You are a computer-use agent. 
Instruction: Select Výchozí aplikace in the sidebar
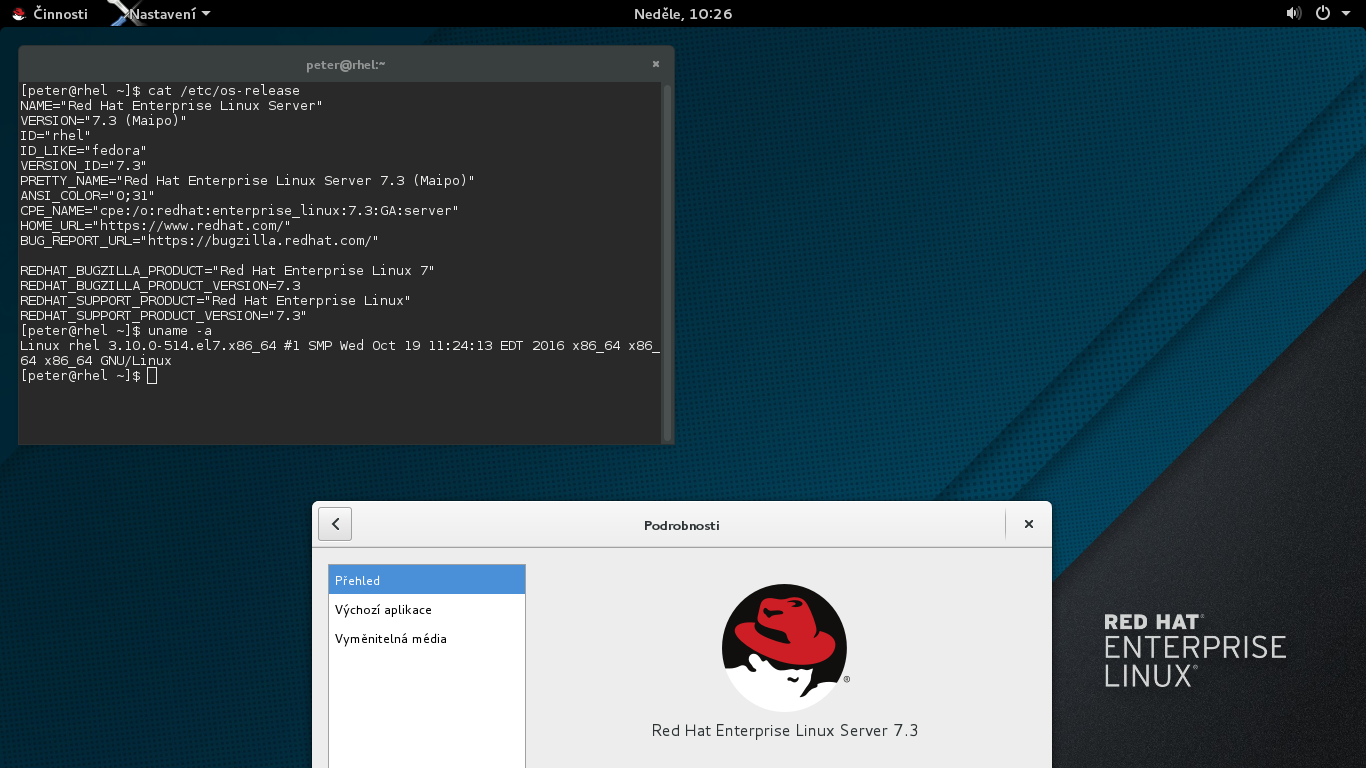click(427, 609)
